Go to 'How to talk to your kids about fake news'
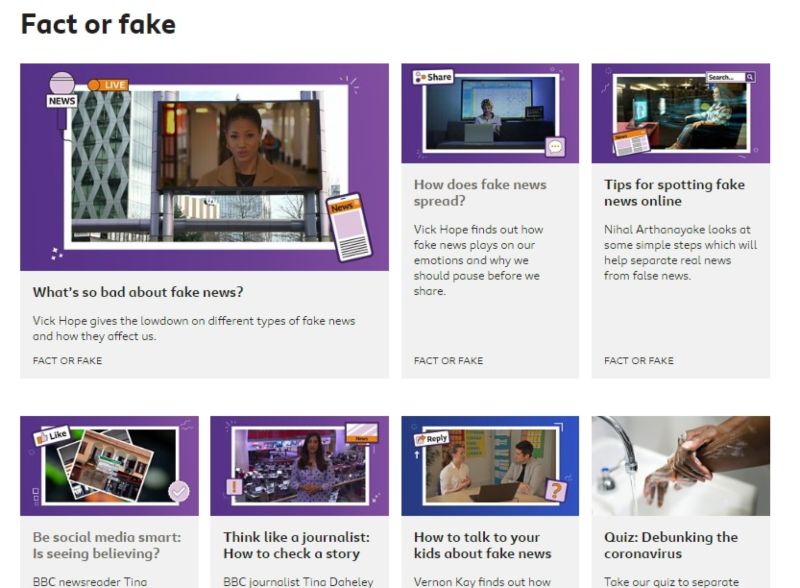800x588 pixels. [483, 545]
